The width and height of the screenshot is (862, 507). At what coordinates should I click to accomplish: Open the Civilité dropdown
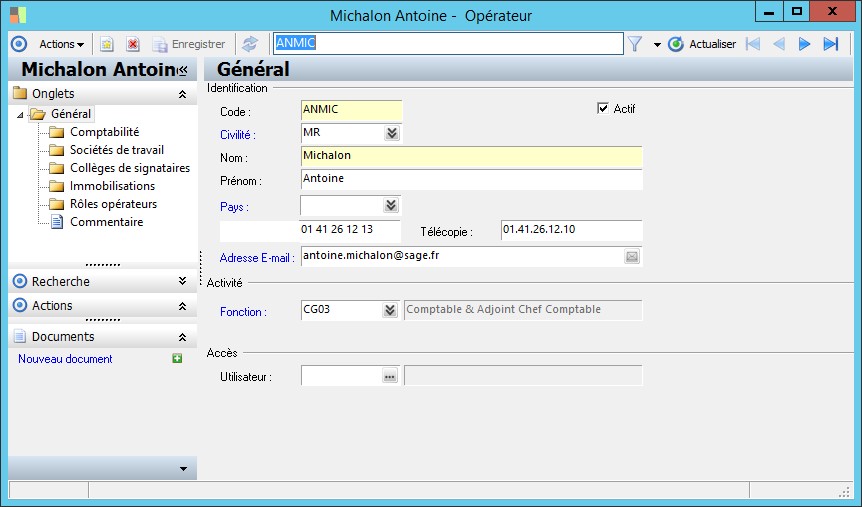coord(391,133)
